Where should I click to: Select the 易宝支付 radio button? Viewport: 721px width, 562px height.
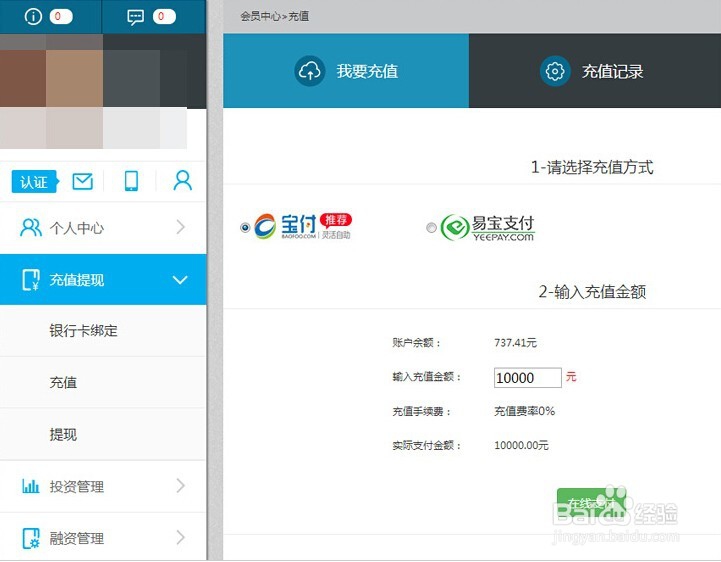tap(431, 228)
